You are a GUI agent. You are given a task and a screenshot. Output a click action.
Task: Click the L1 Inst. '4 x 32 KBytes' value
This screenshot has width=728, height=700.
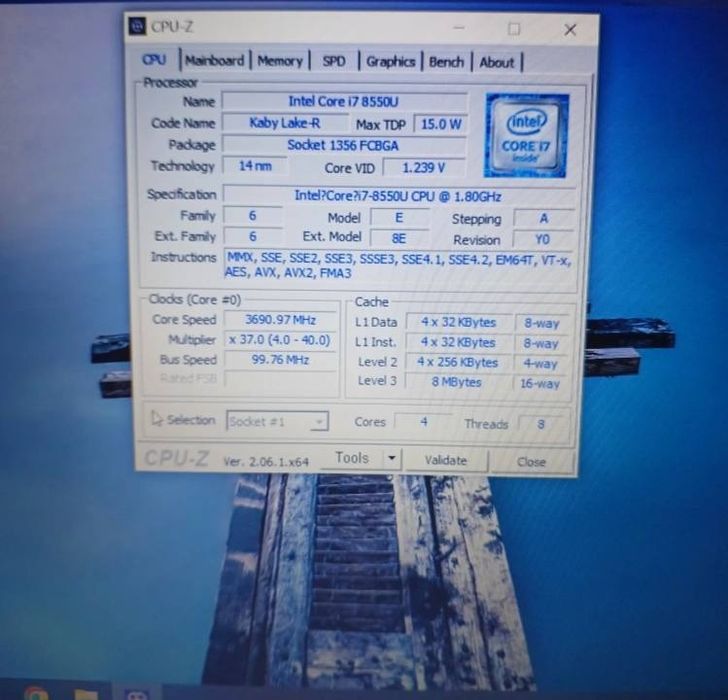pyautogui.click(x=458, y=343)
